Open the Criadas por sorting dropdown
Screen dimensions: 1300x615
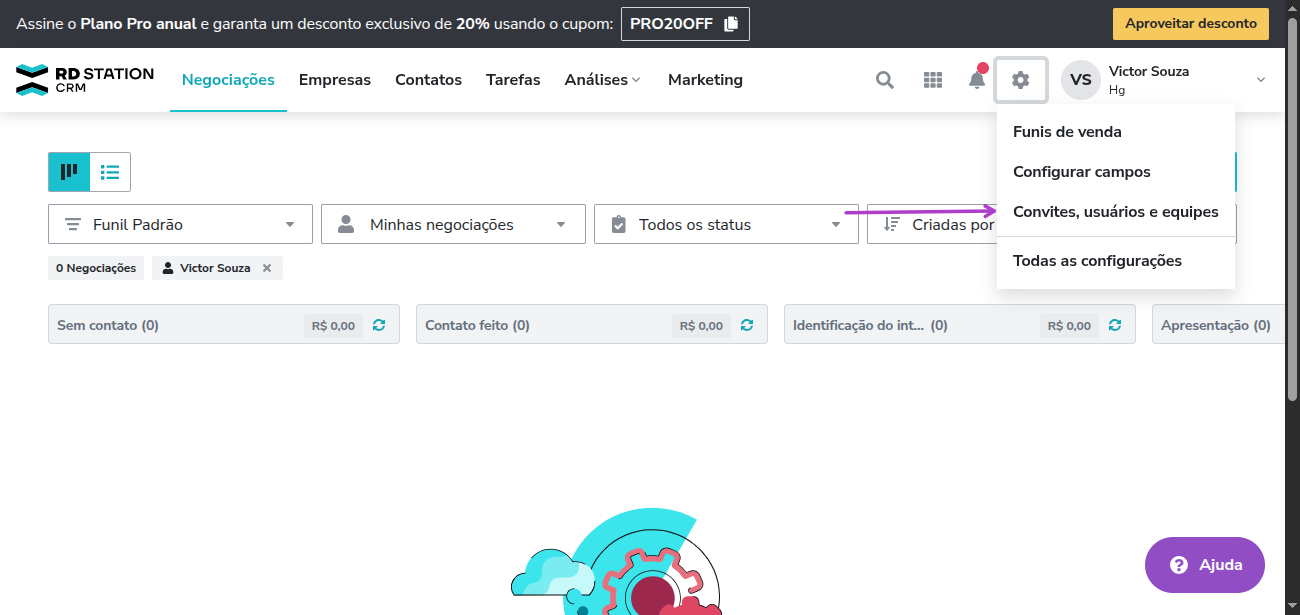(932, 224)
